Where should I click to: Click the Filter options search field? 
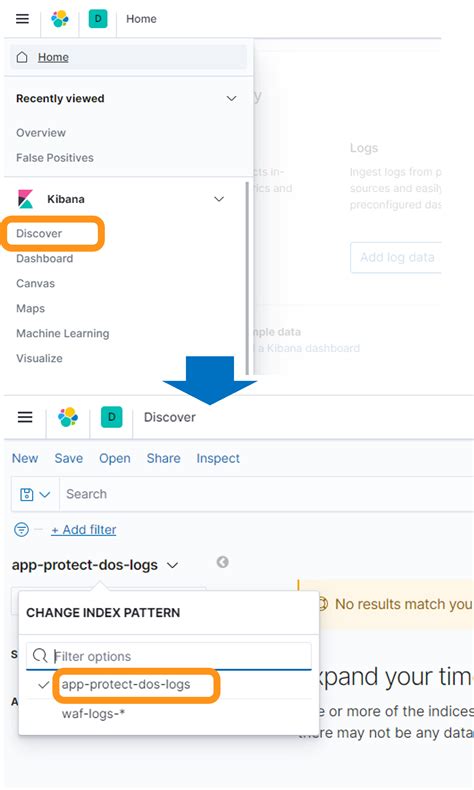click(169, 656)
